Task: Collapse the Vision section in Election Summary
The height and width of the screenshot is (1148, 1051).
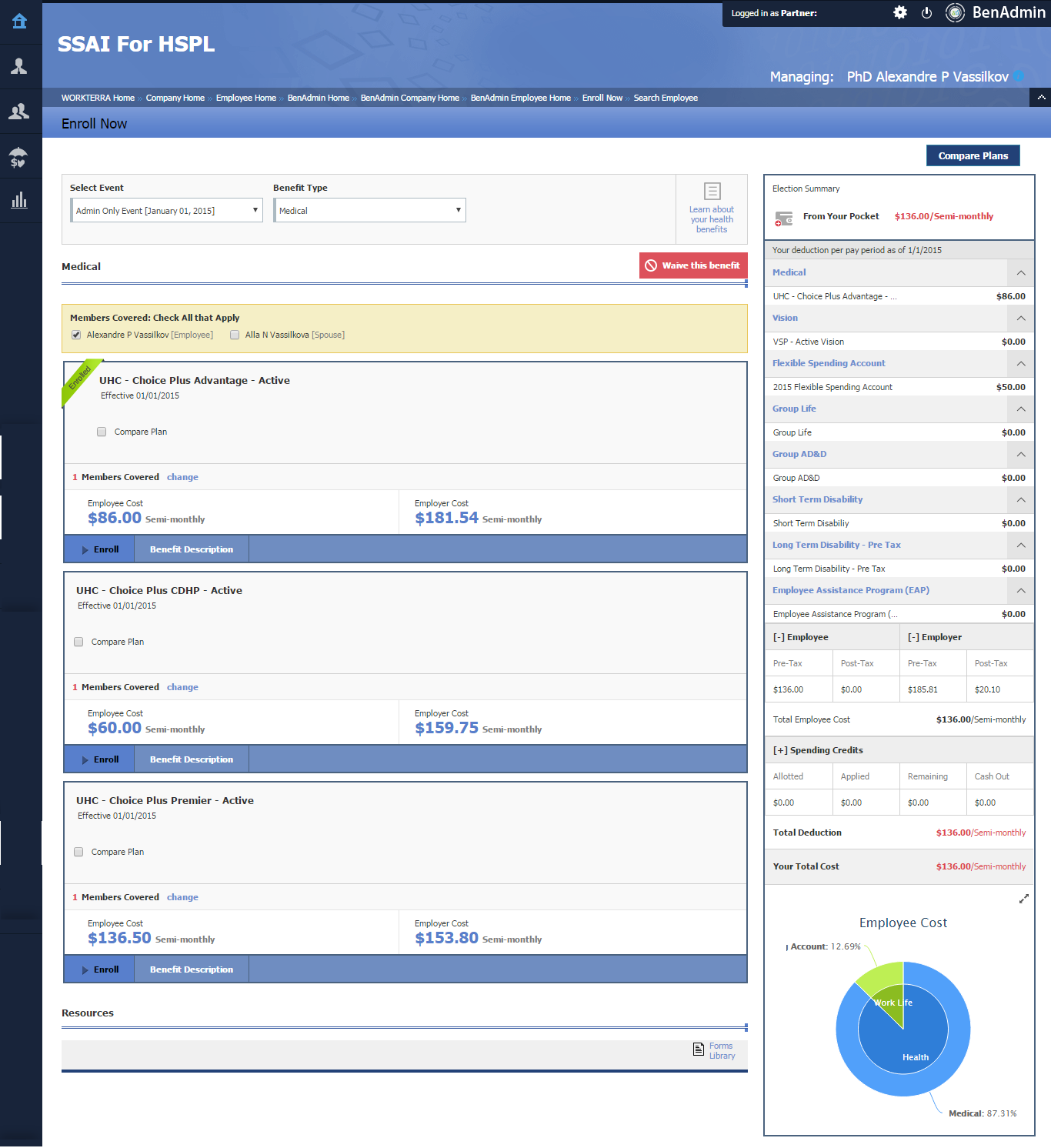Action: pos(1020,319)
